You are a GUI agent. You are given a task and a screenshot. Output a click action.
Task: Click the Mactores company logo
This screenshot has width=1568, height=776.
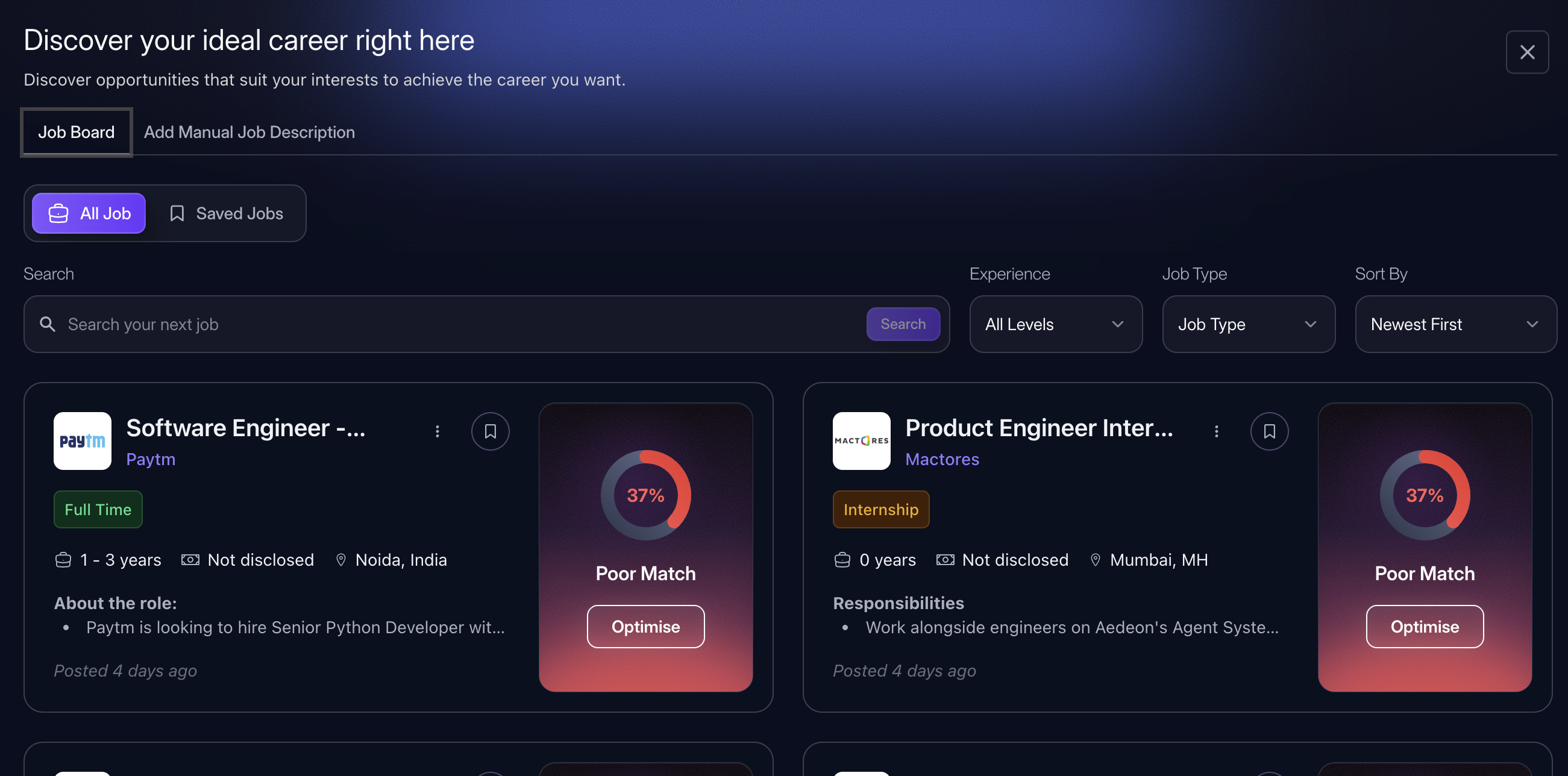[x=861, y=440]
